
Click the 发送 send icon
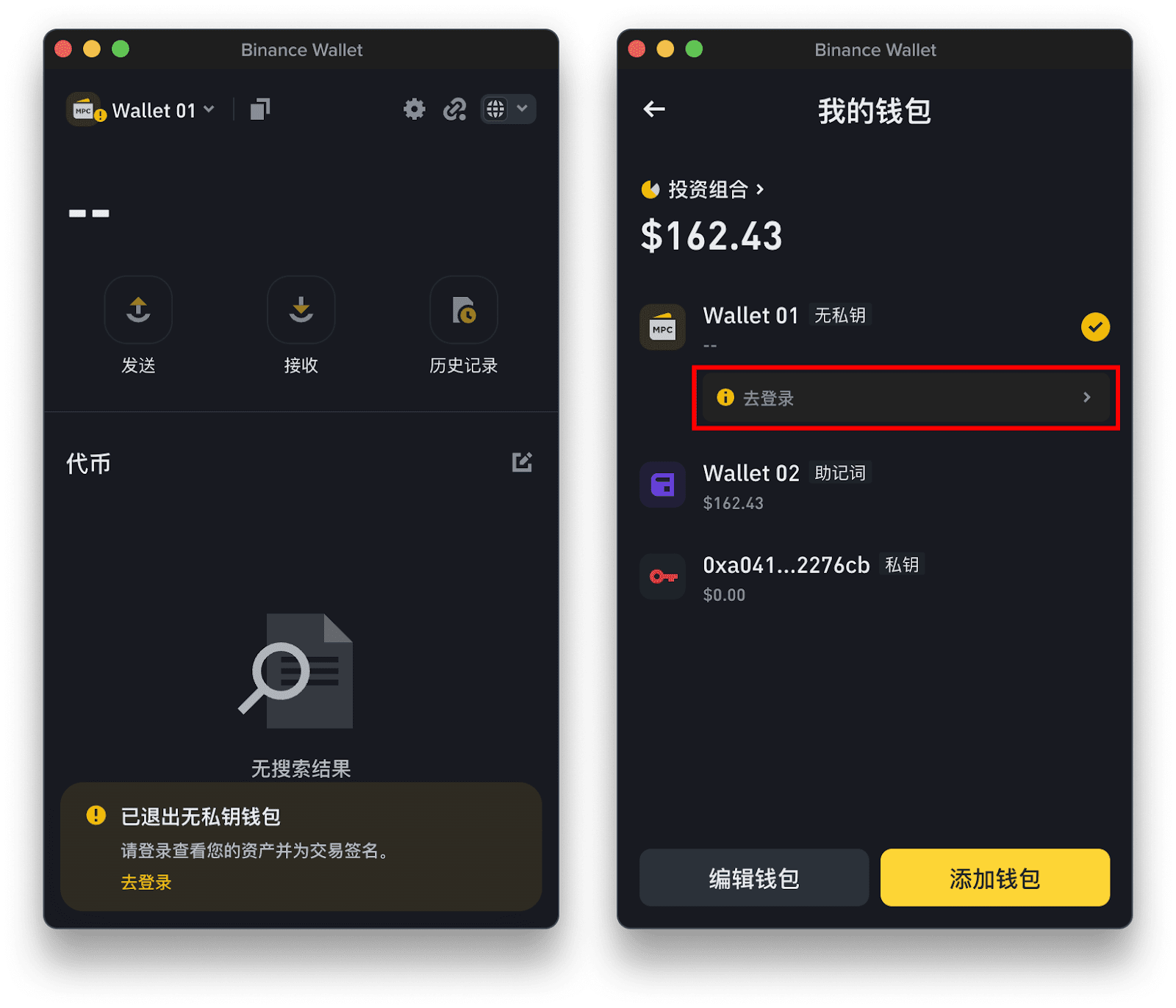coord(138,309)
